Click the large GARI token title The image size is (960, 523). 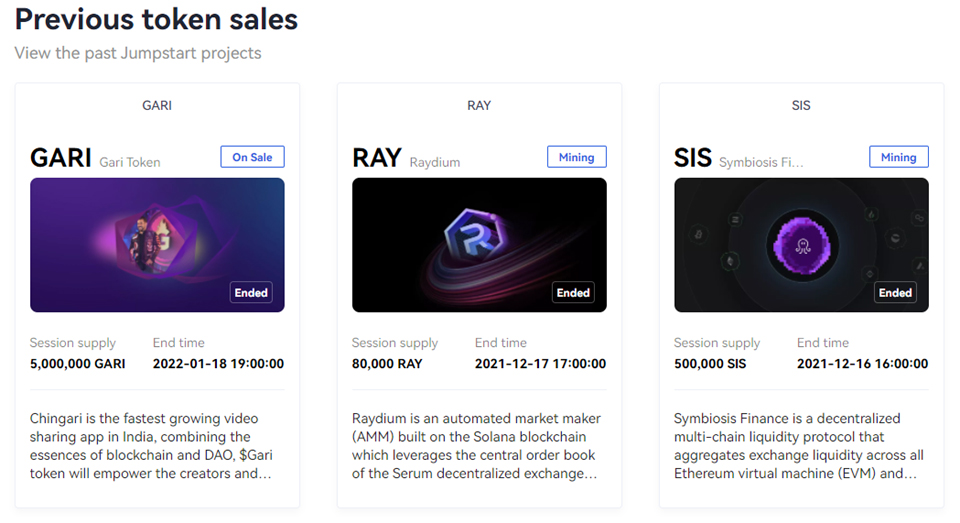click(61, 157)
